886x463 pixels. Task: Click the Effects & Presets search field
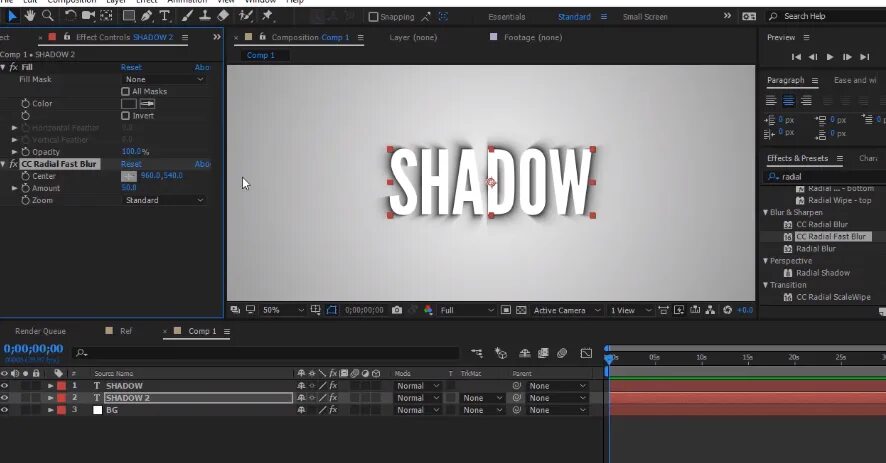click(825, 177)
